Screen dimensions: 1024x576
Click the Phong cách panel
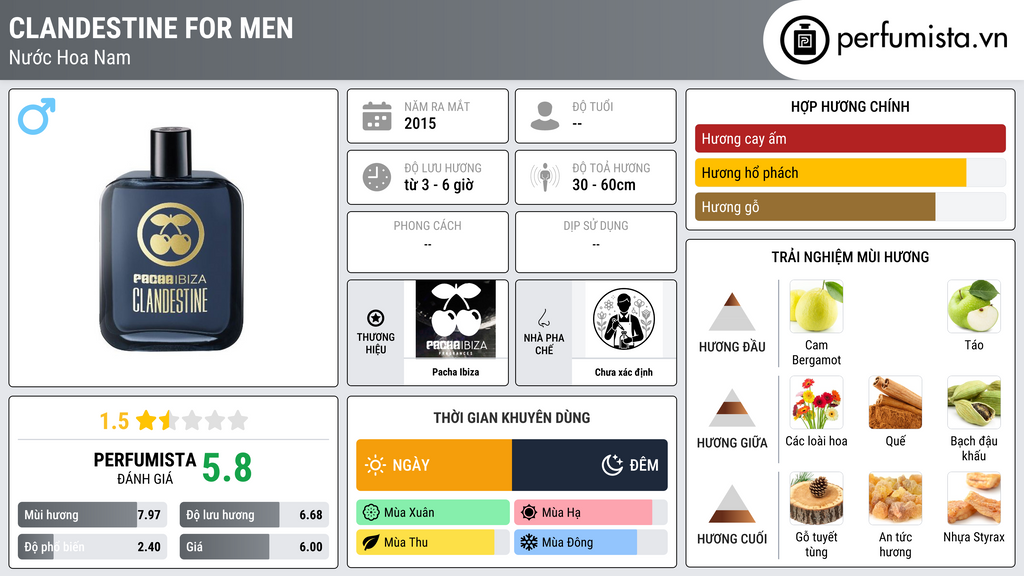click(428, 242)
